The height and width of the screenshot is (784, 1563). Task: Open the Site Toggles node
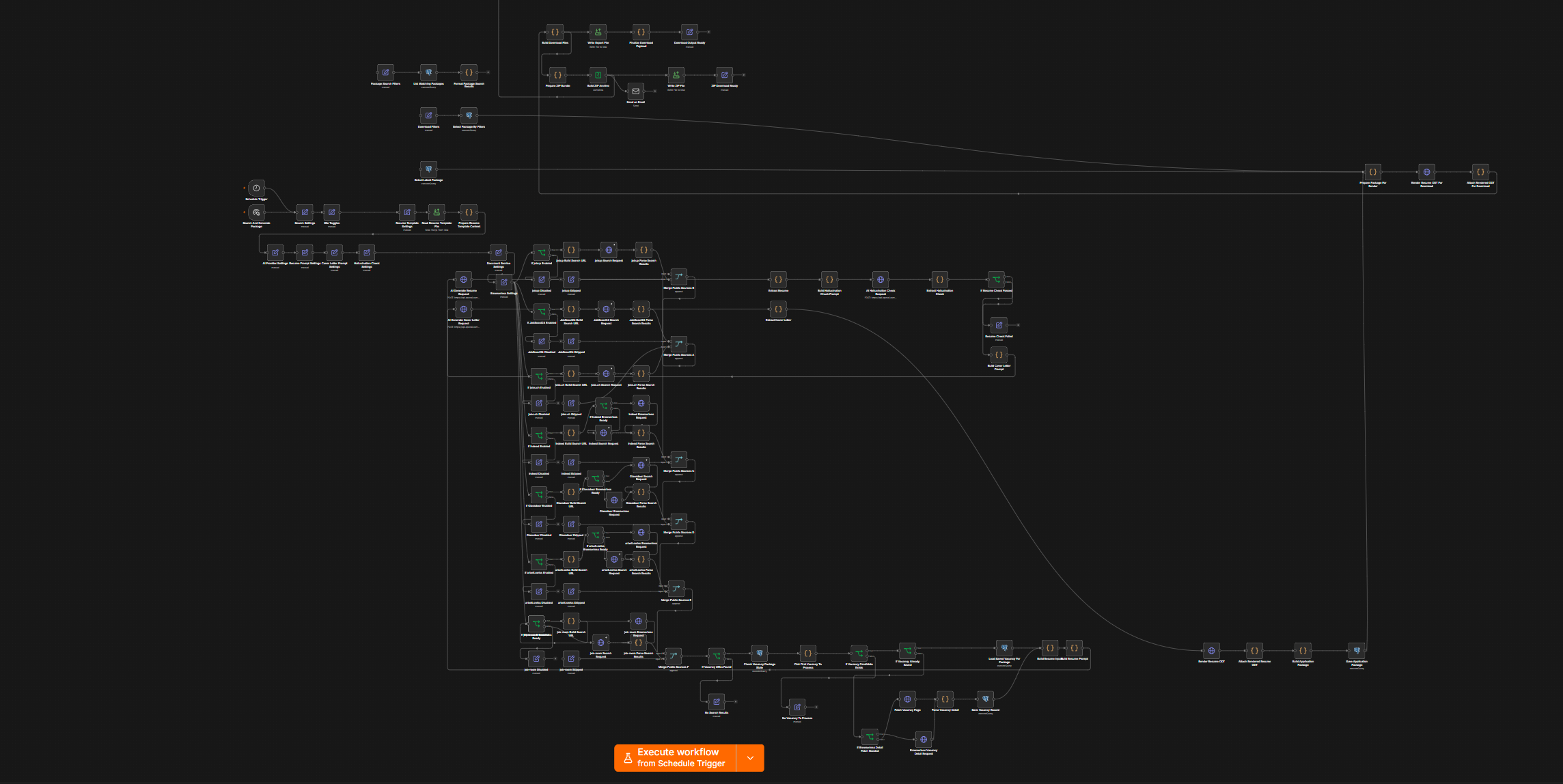(x=331, y=212)
